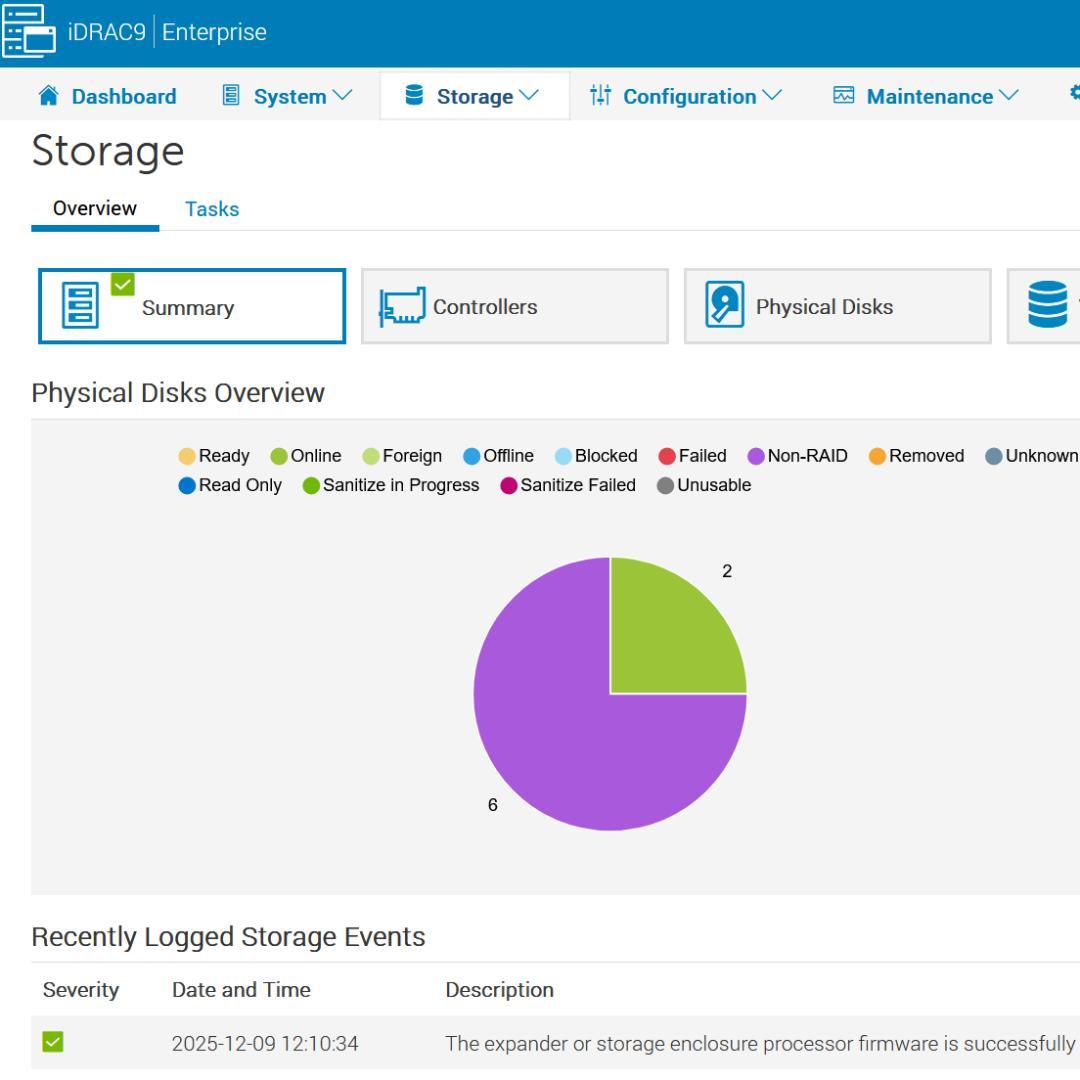The width and height of the screenshot is (1080, 1080).
Task: Go to the Dashboard page
Action: coord(123,96)
